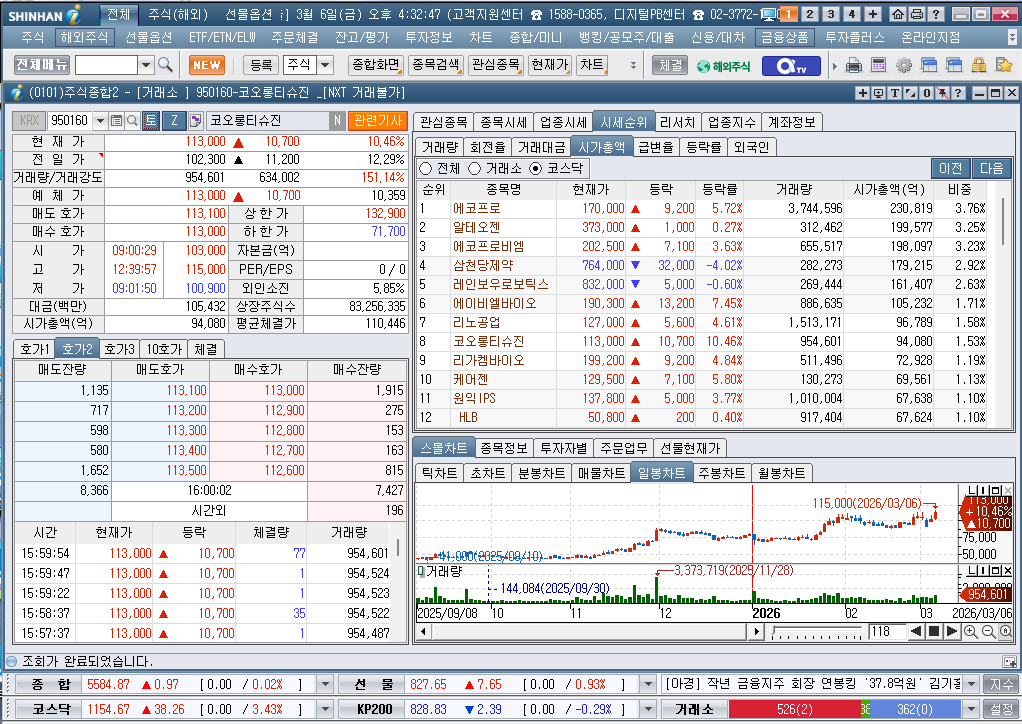Click the 다음 button
This screenshot has width=1022, height=724.
[x=991, y=168]
